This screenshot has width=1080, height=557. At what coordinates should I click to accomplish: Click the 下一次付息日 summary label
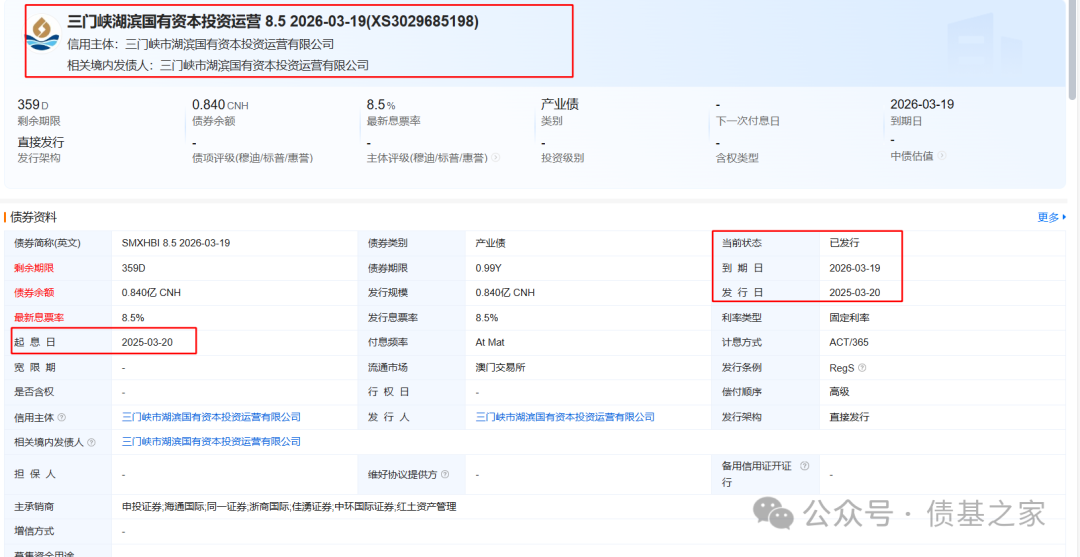(747, 121)
